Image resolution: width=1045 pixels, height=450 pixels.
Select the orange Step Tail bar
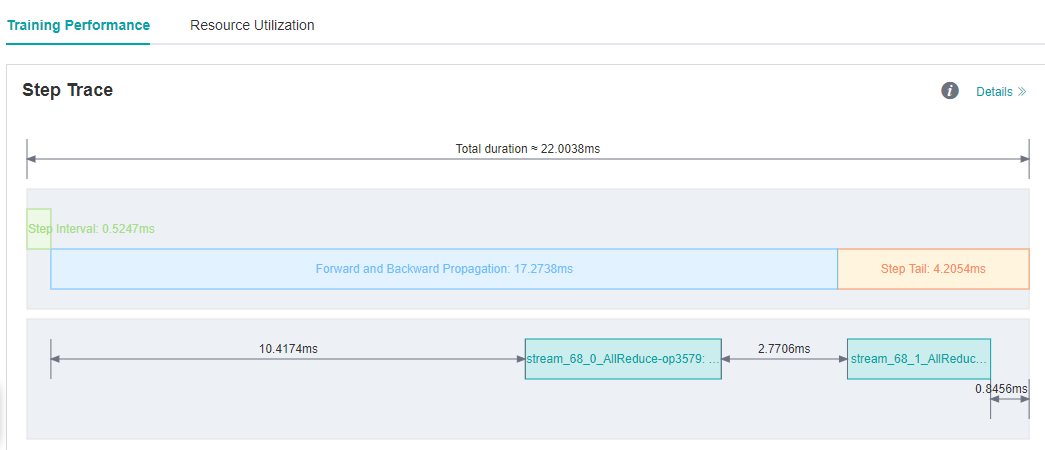932,269
